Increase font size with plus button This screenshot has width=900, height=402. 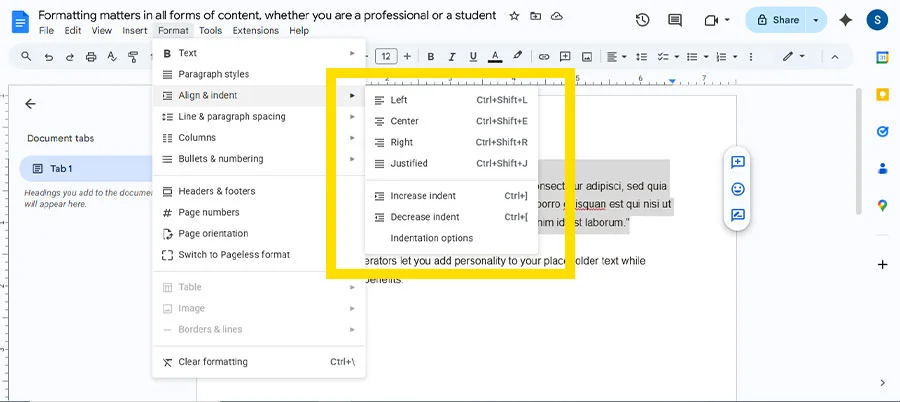tap(407, 56)
